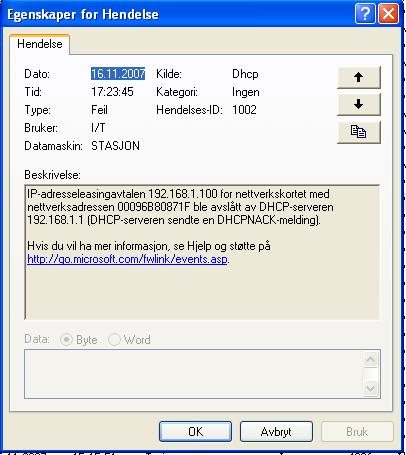
Task: Click the Hvis du vil ha mer informasjon text
Action: pos(149,246)
